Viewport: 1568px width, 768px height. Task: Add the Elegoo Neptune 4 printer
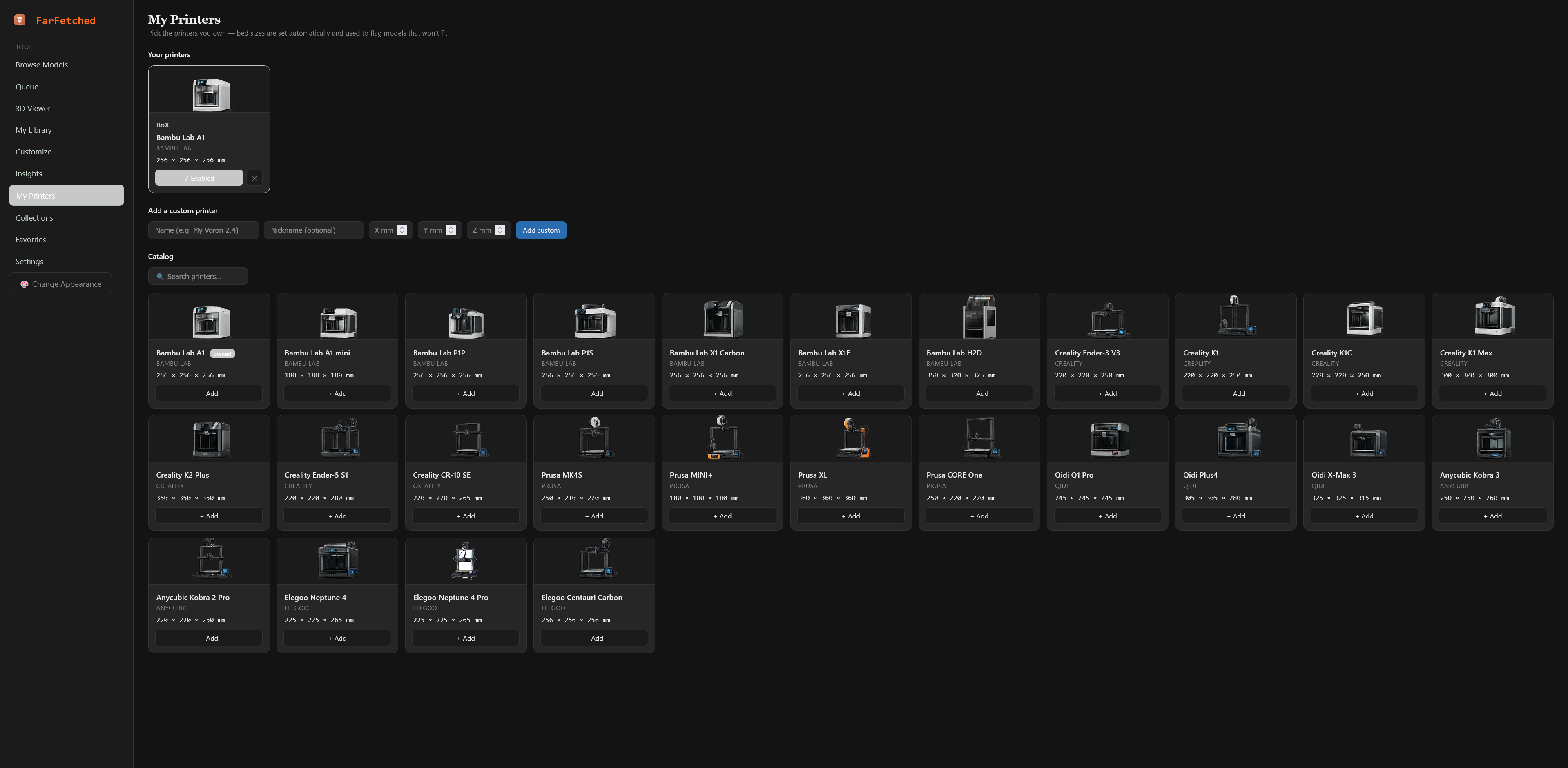[337, 638]
